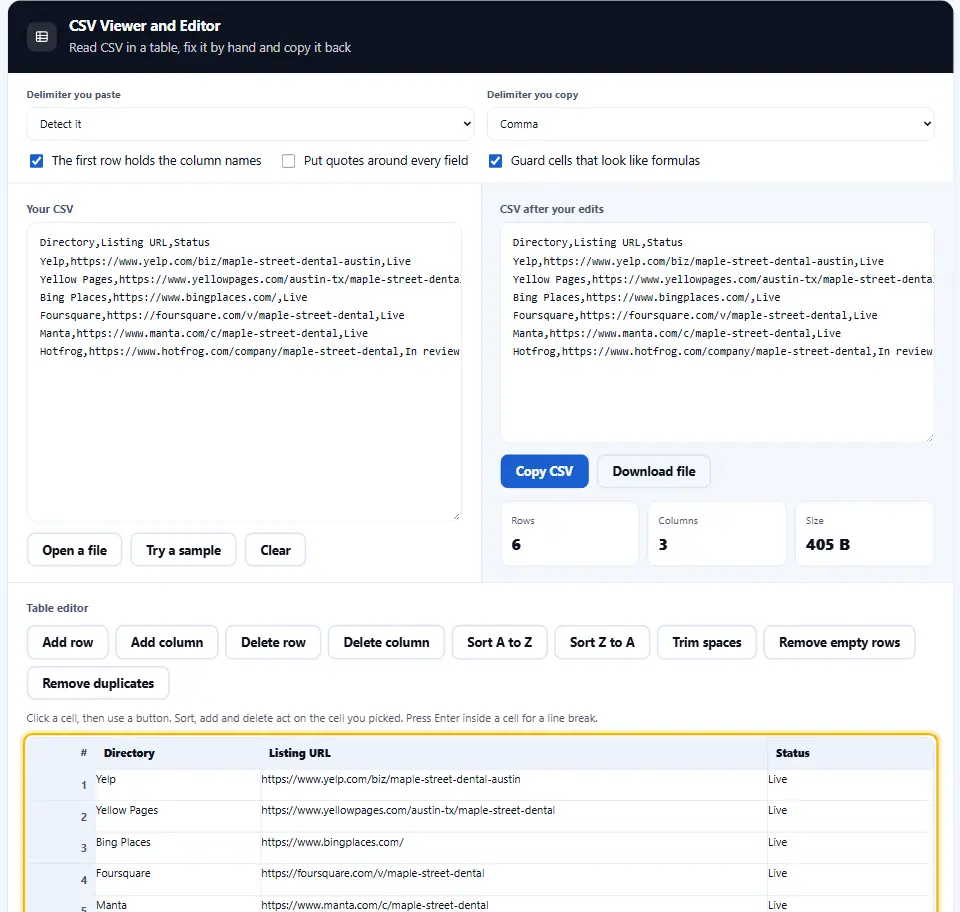Click the Yellow Pages directory cell
960x912 pixels.
(x=178, y=816)
